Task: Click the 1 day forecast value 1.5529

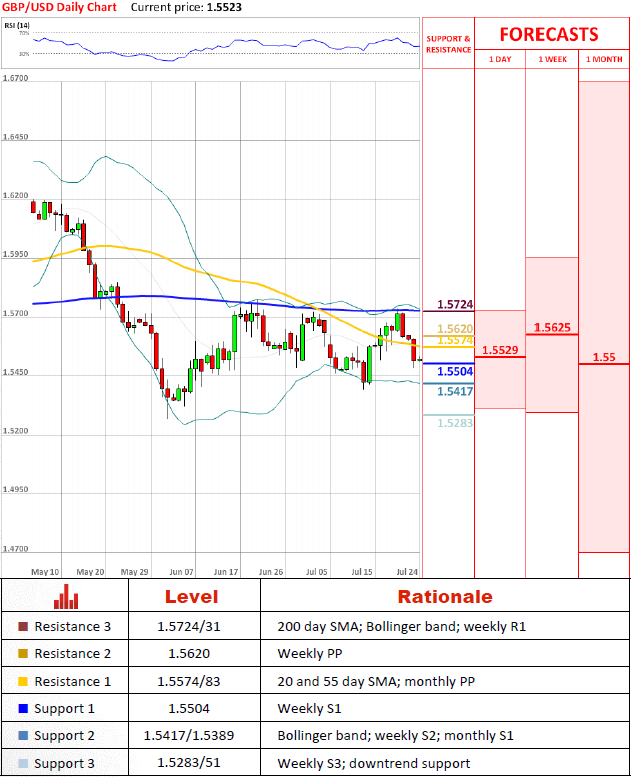Action: (x=500, y=350)
